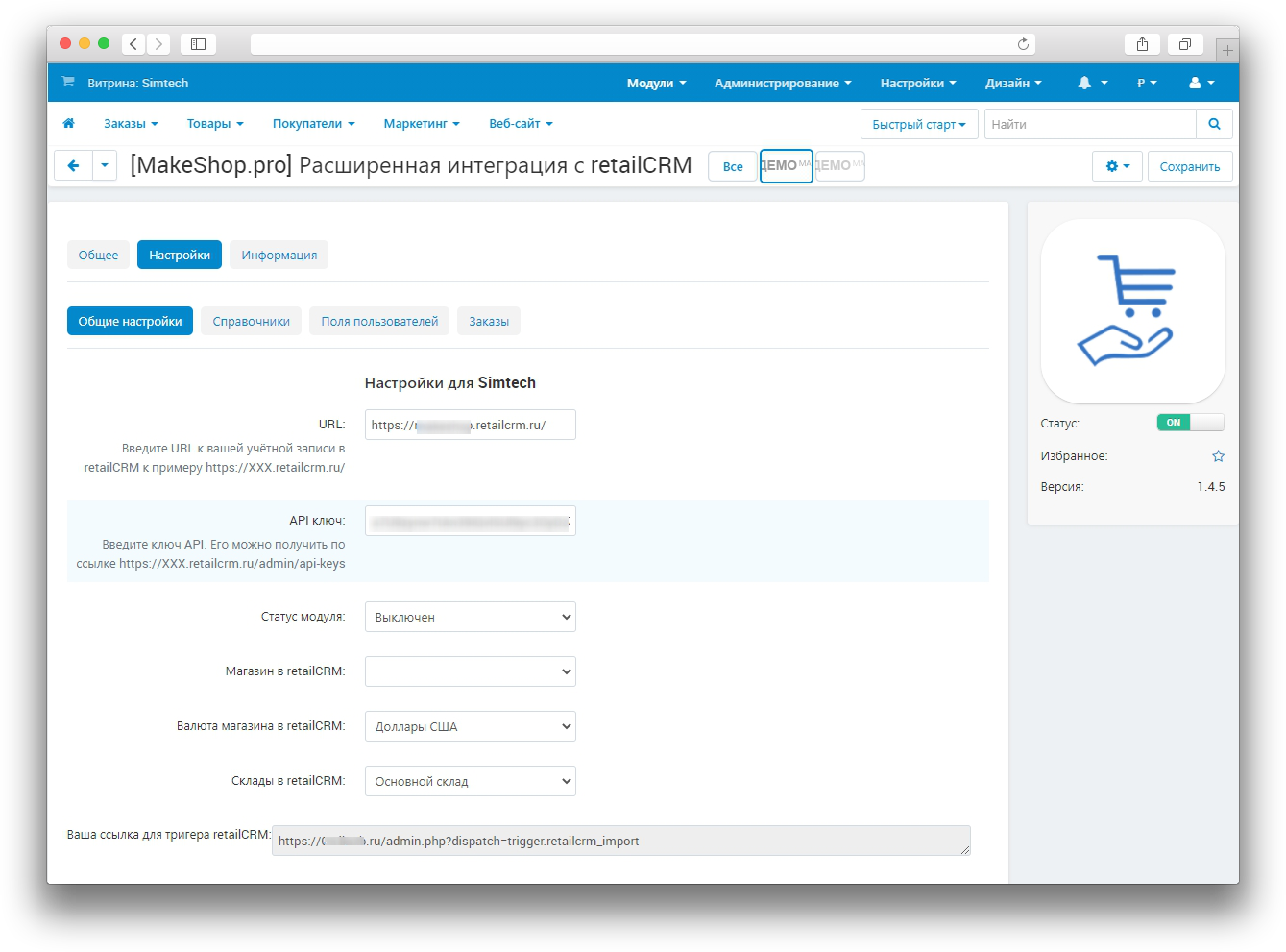Open the notifications bell menu
The width and height of the screenshot is (1286, 952).
point(1092,84)
